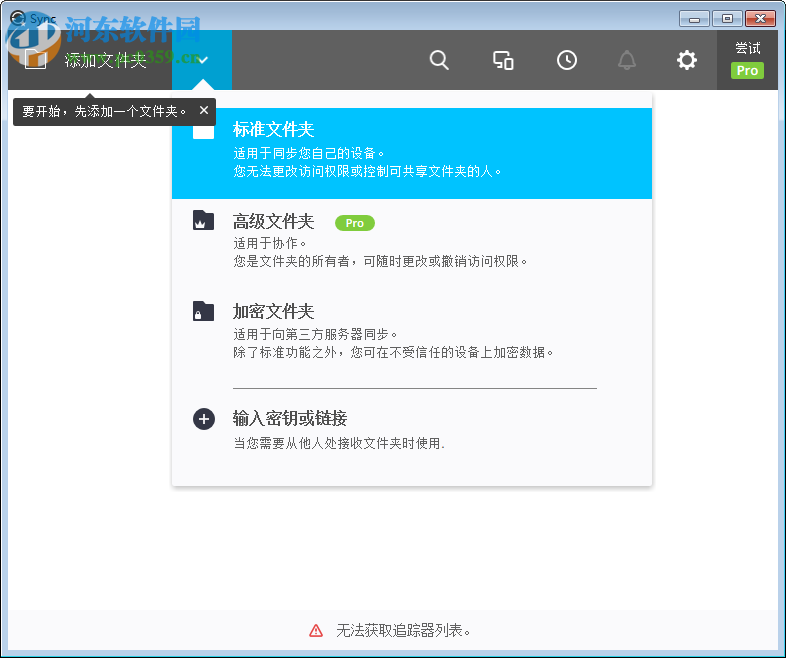Click the 无法获取追踪器列表 status message

(404, 630)
